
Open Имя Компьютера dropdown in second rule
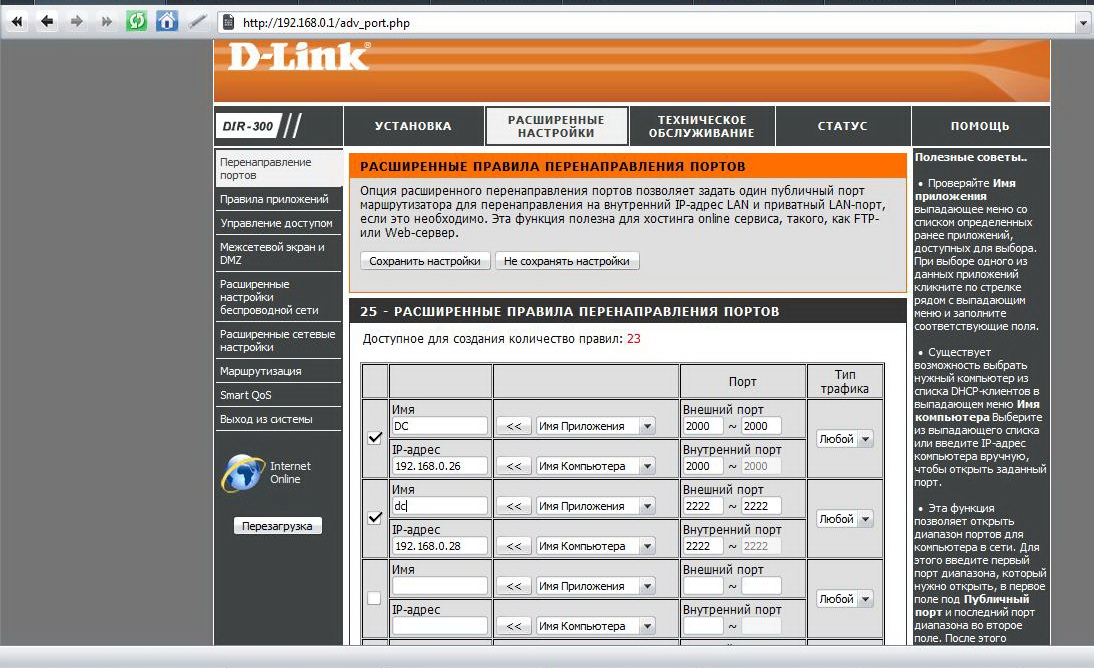coord(595,546)
